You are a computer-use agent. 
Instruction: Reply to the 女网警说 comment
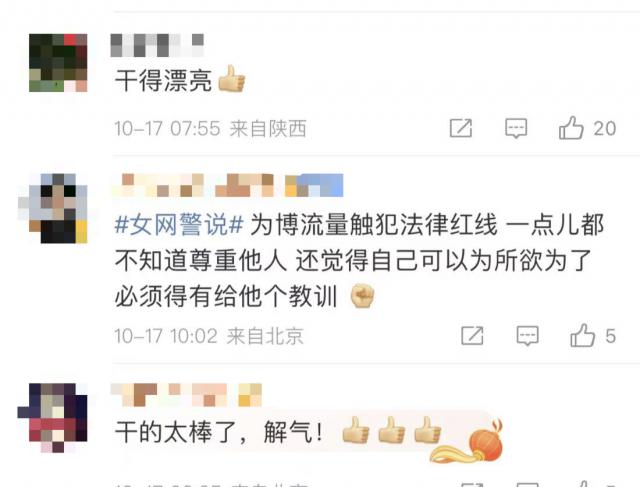point(527,336)
